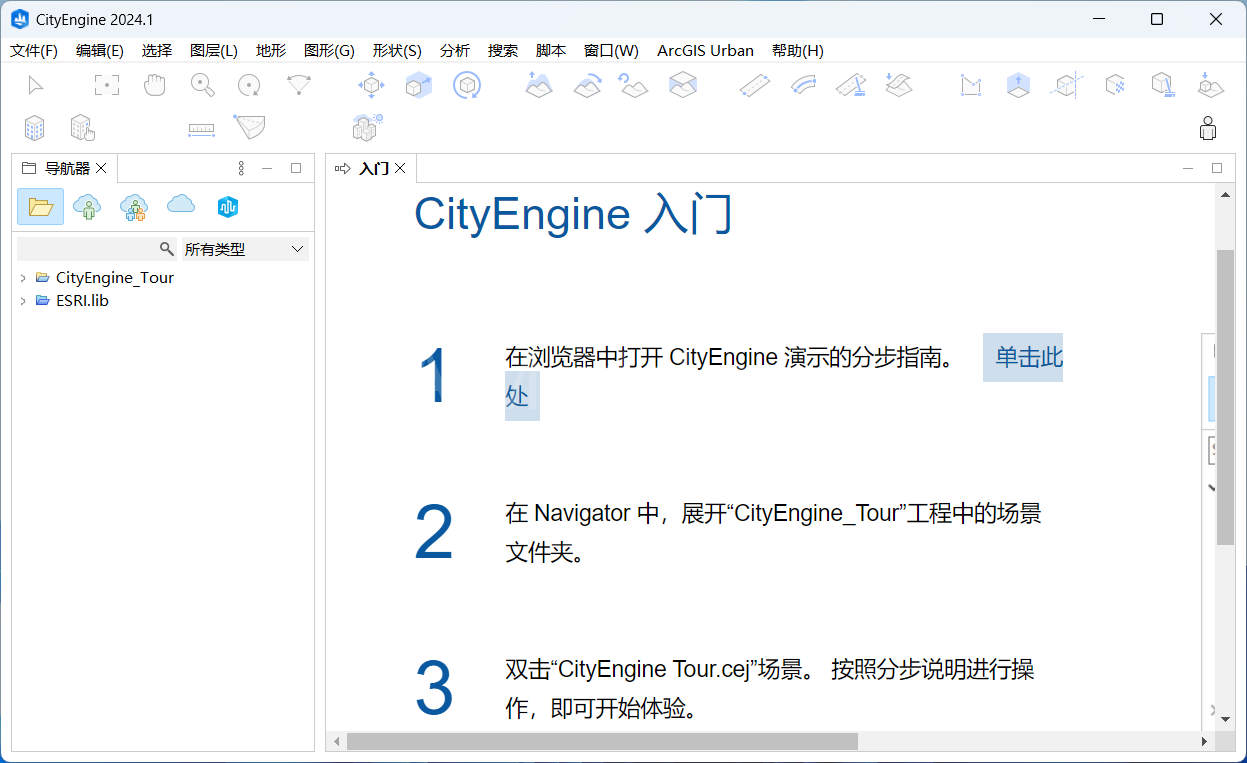1247x763 pixels.
Task: Open the 帮助(H) menu
Action: [798, 51]
